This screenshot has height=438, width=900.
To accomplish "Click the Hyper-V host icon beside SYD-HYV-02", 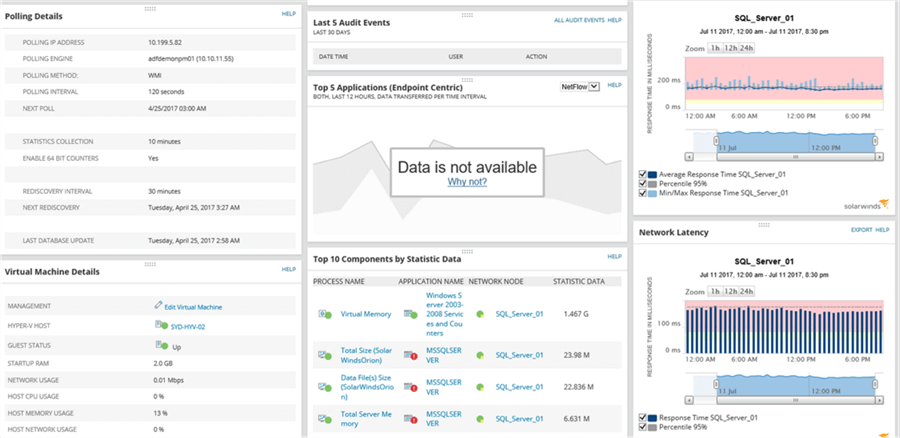I will [x=161, y=325].
